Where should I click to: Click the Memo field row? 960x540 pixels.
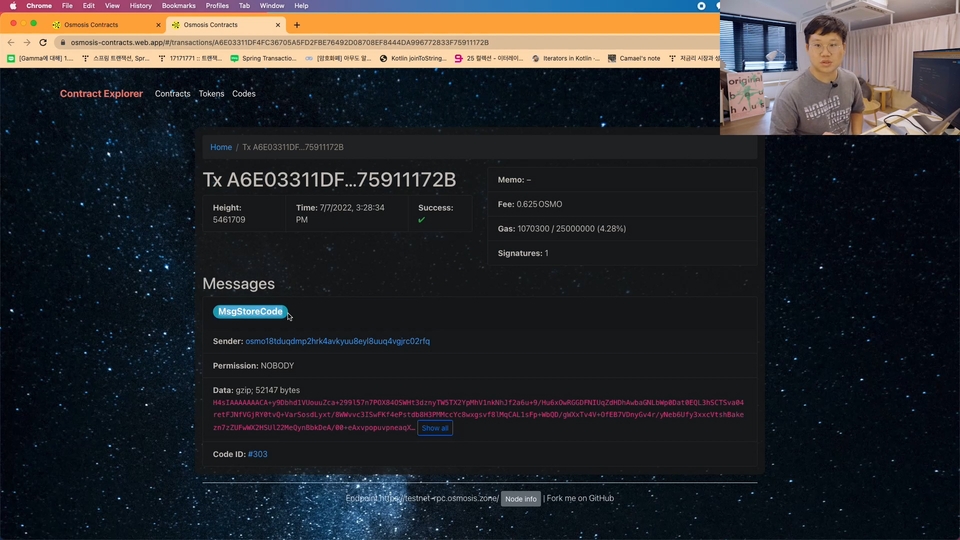(x=622, y=179)
